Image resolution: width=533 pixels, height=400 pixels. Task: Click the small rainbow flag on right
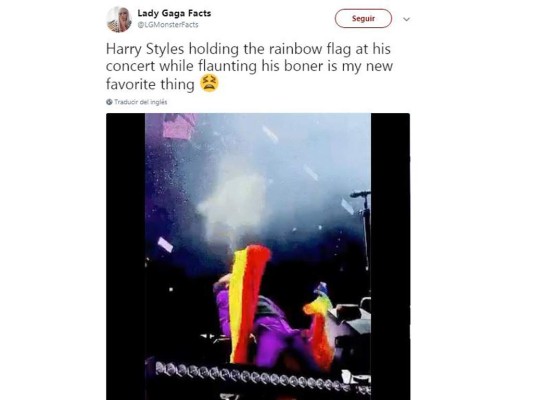[x=319, y=326]
